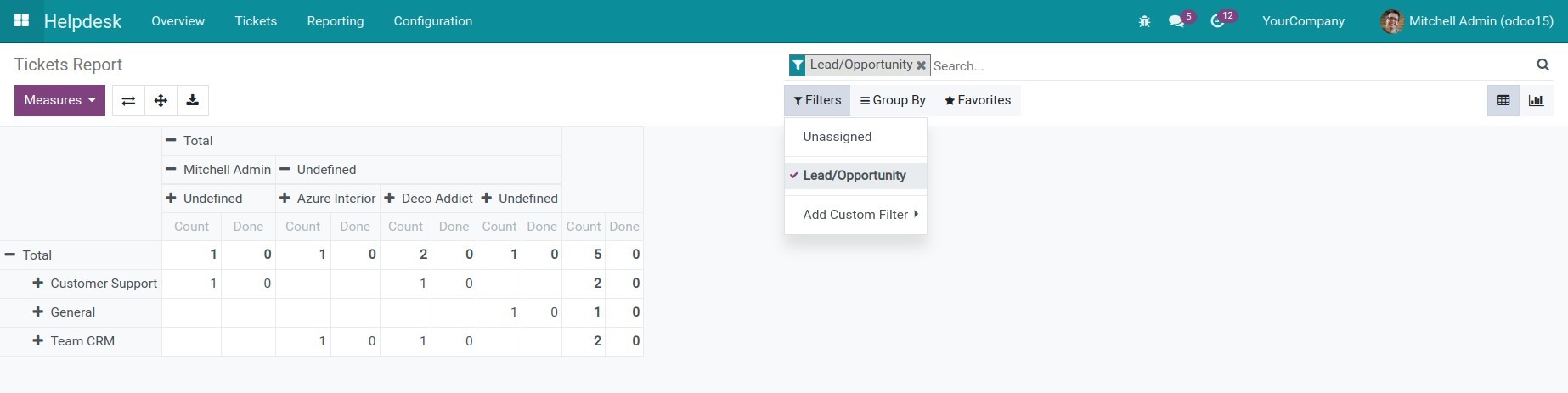Enable the Unassigned filter

[837, 137]
